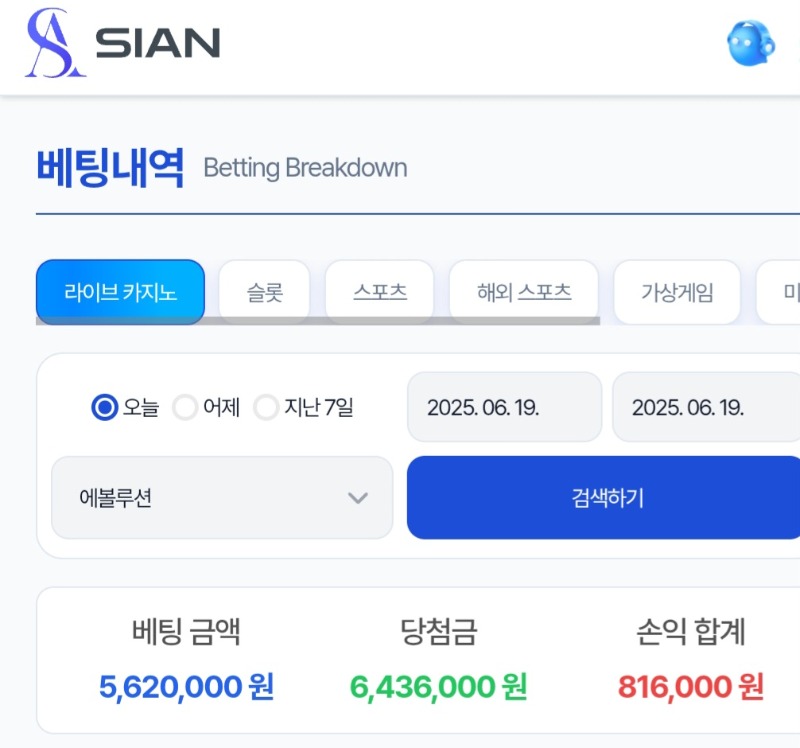The height and width of the screenshot is (748, 800).
Task: Click the SIAN logo icon
Action: point(55,43)
